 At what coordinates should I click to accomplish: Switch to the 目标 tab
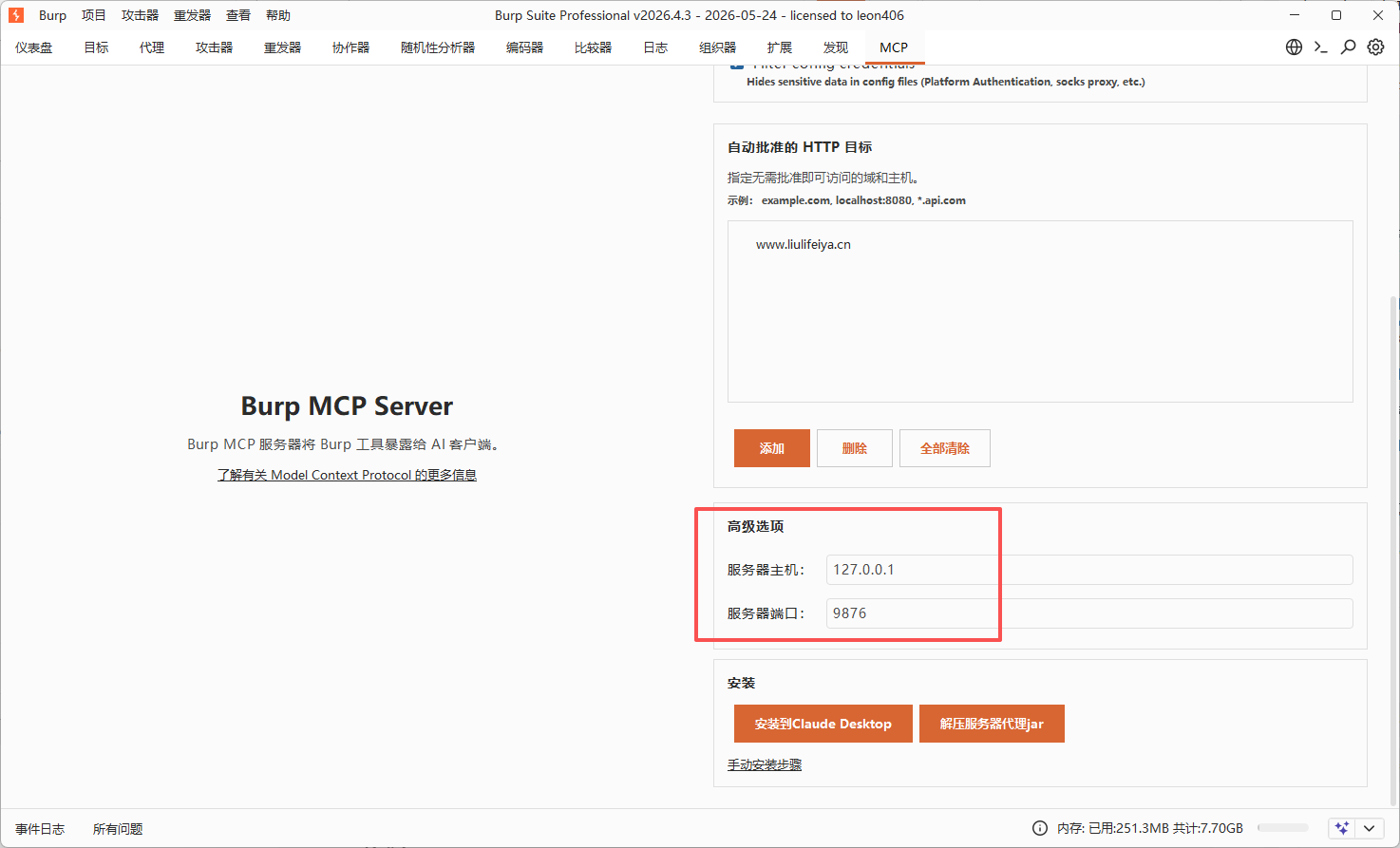97,47
